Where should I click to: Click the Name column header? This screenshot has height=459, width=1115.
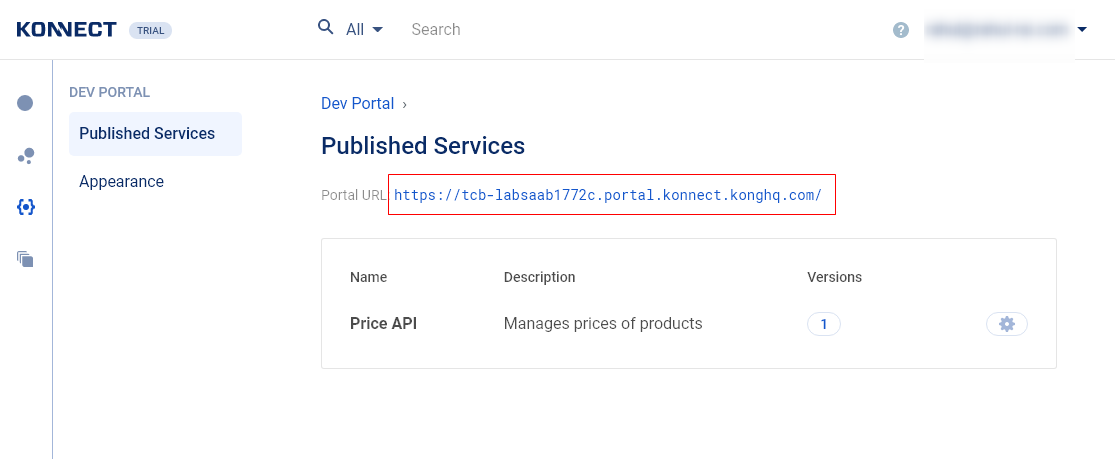[368, 277]
